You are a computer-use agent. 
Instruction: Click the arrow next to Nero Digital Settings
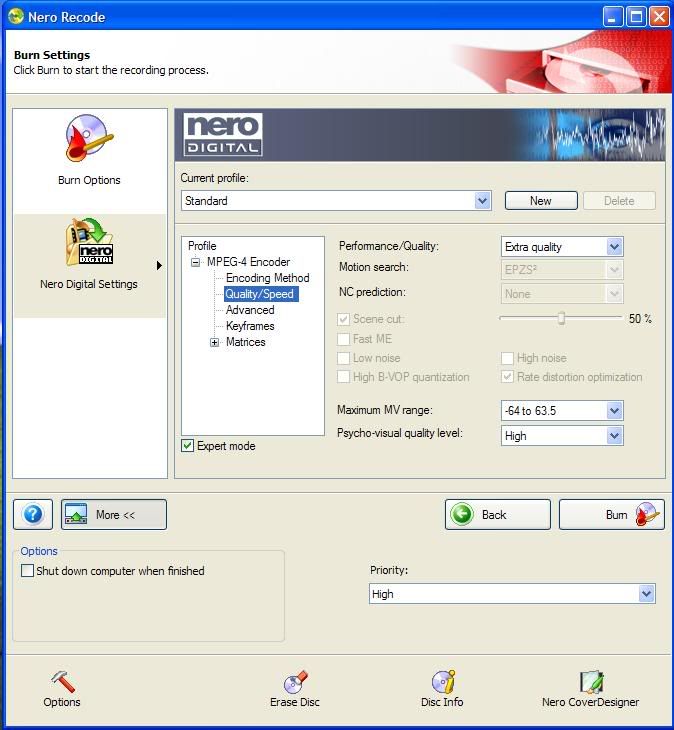click(x=159, y=265)
